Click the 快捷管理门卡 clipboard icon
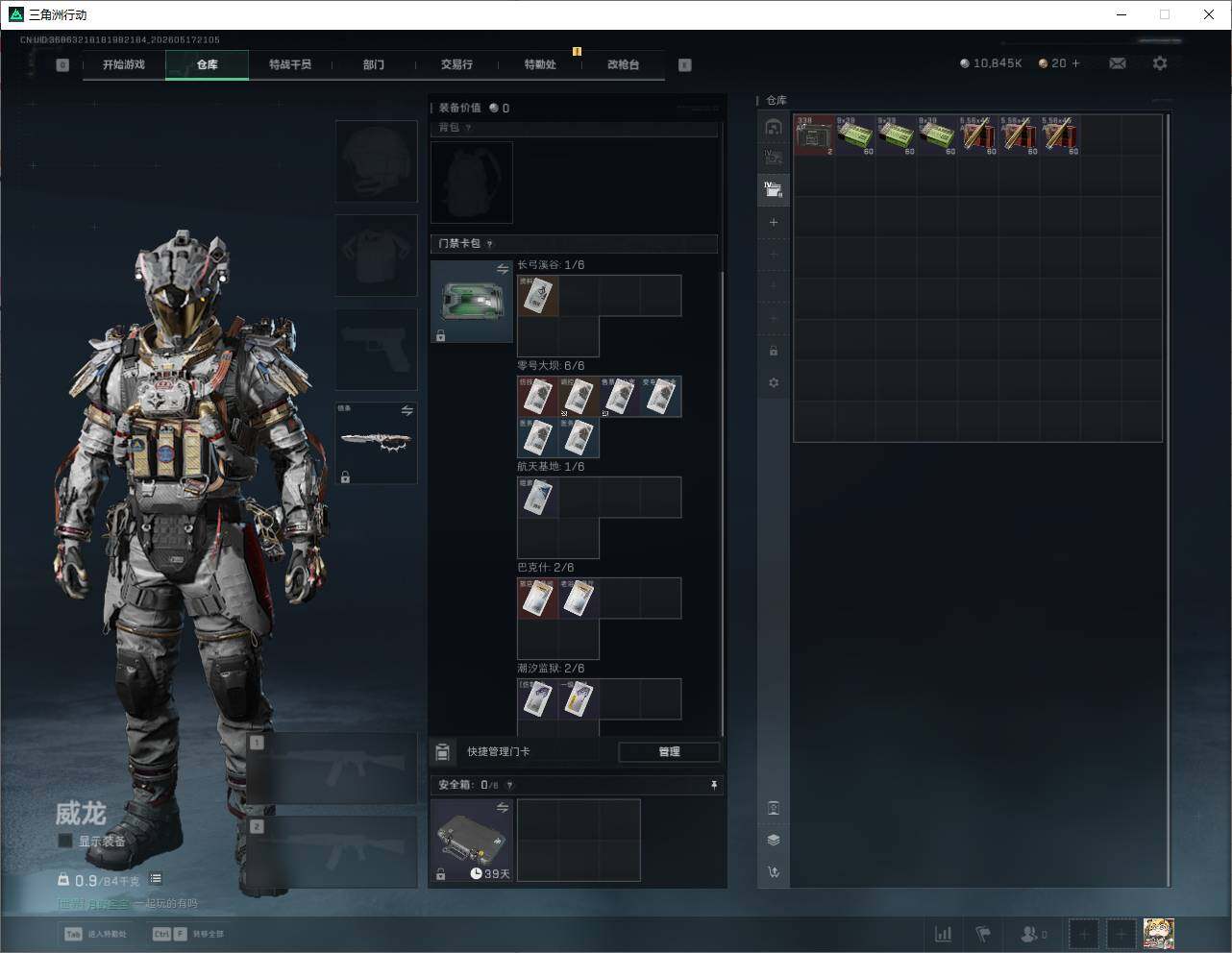 coord(443,751)
